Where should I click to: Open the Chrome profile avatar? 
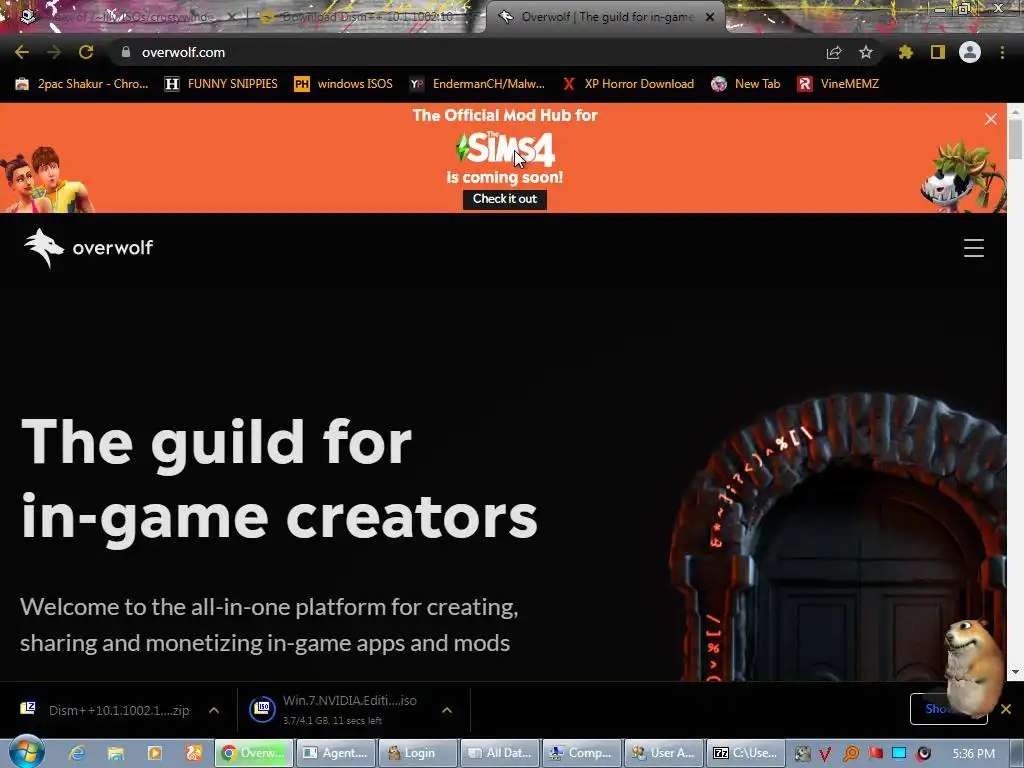coord(970,52)
